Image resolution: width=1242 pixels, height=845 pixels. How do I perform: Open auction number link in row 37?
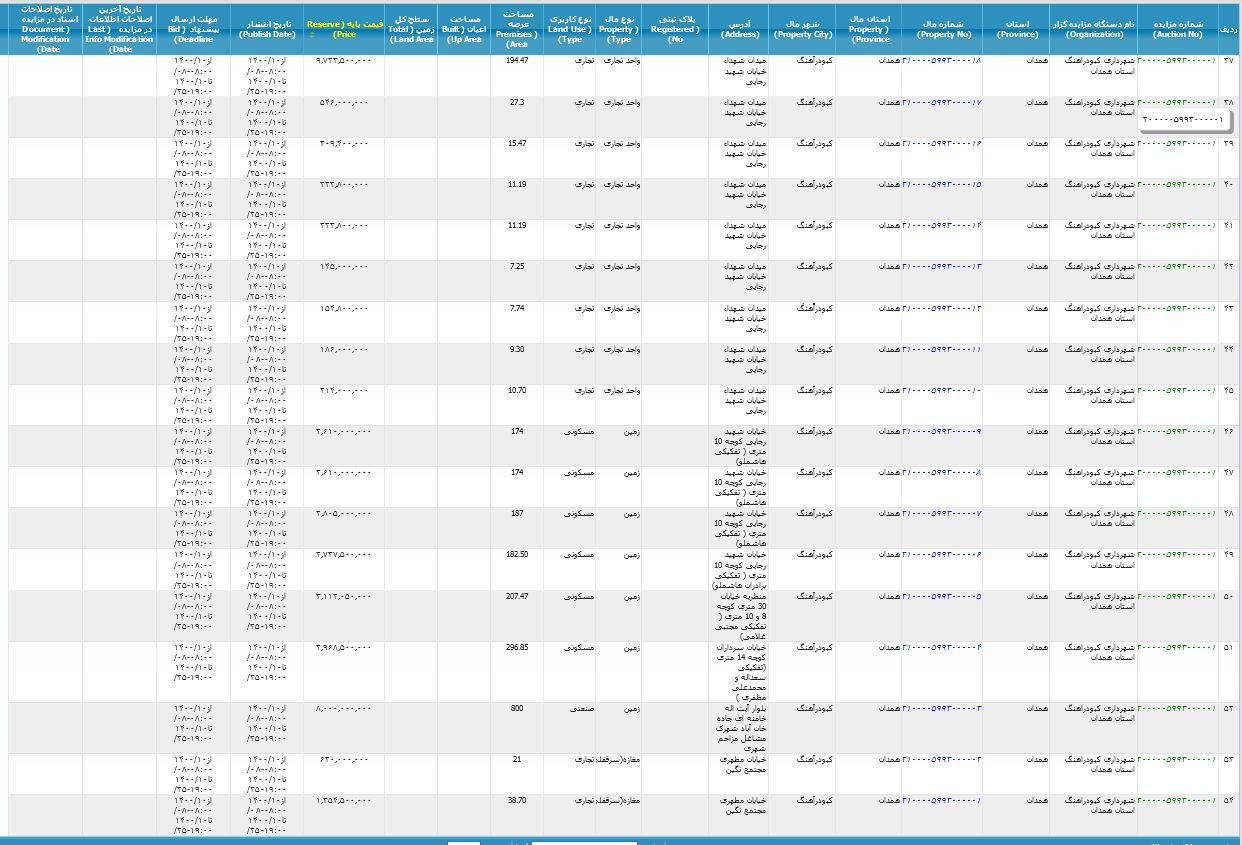(1177, 61)
